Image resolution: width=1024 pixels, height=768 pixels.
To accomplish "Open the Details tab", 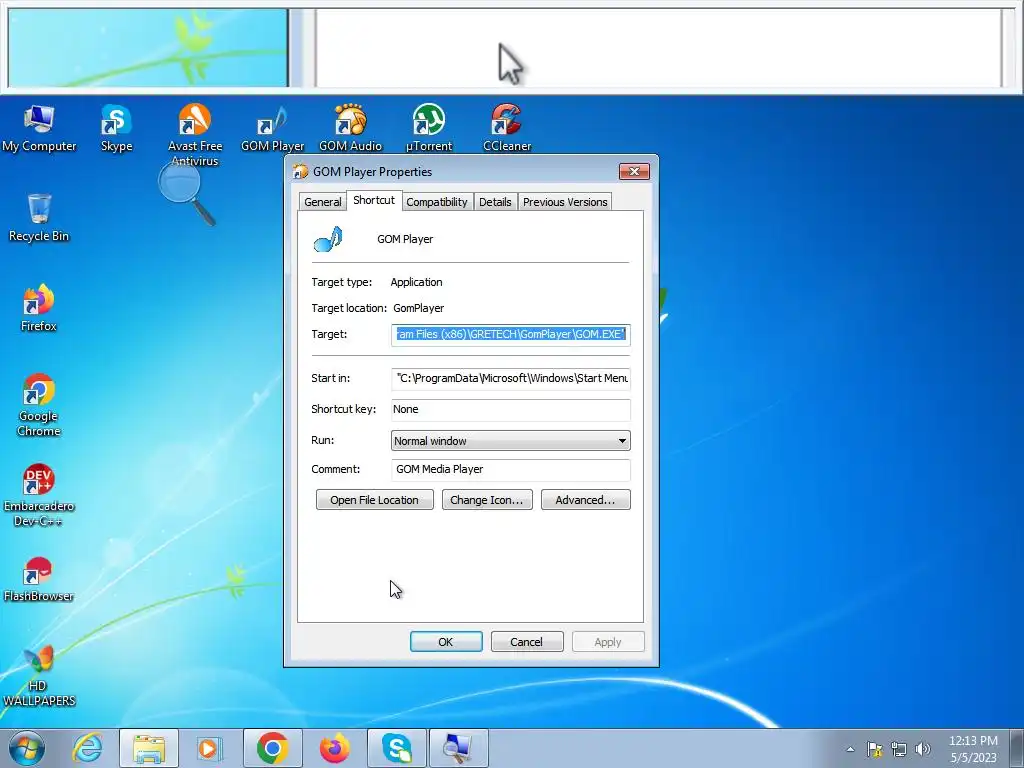I will tap(495, 202).
